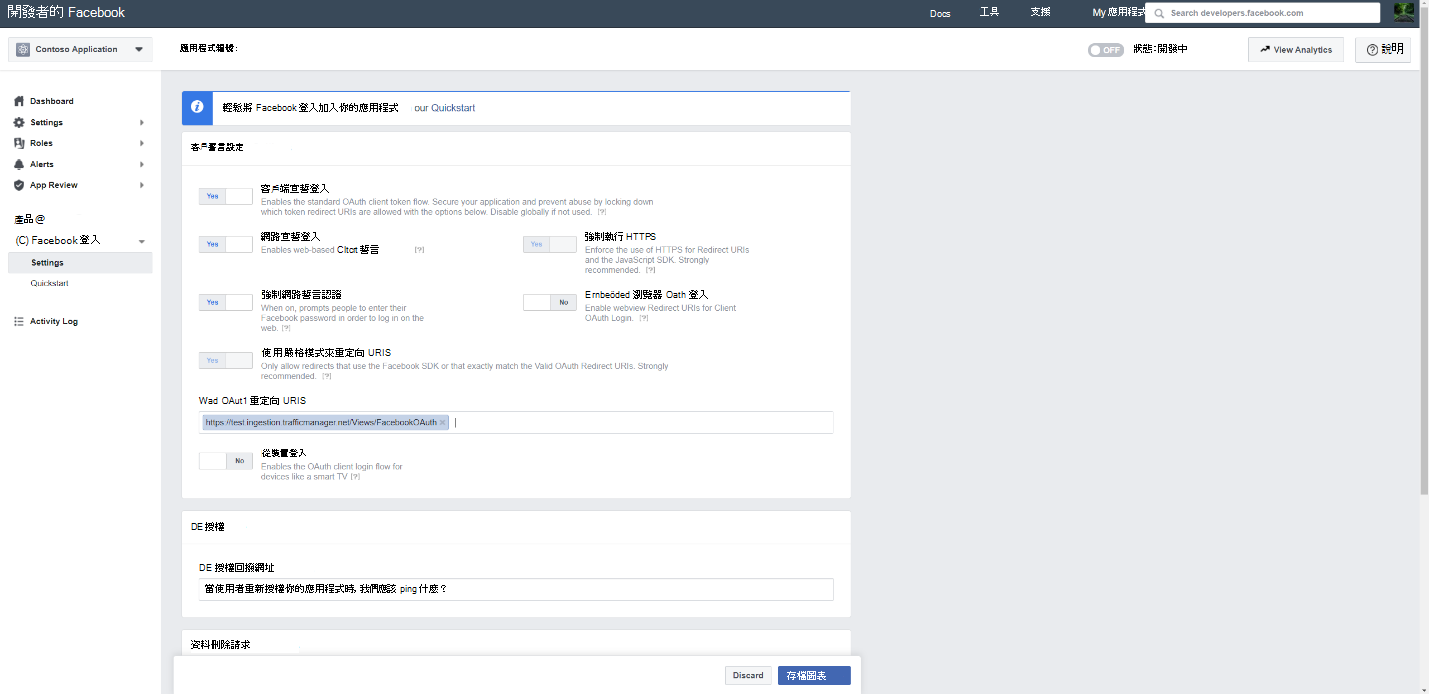Click the Settings gear icon in sidebar
The height and width of the screenshot is (694, 1429).
coord(20,122)
